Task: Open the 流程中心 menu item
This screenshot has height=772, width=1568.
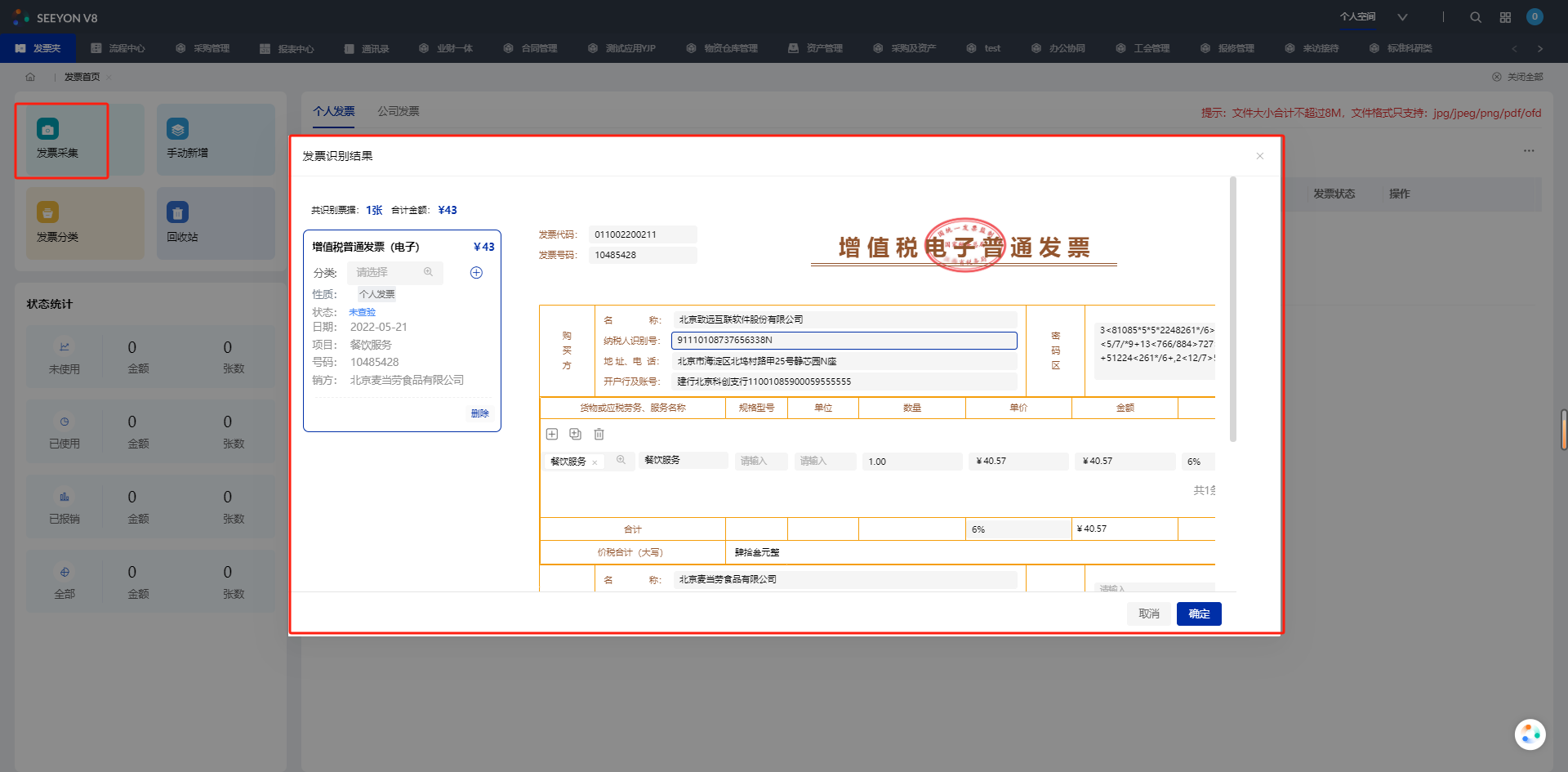Action: pyautogui.click(x=118, y=48)
